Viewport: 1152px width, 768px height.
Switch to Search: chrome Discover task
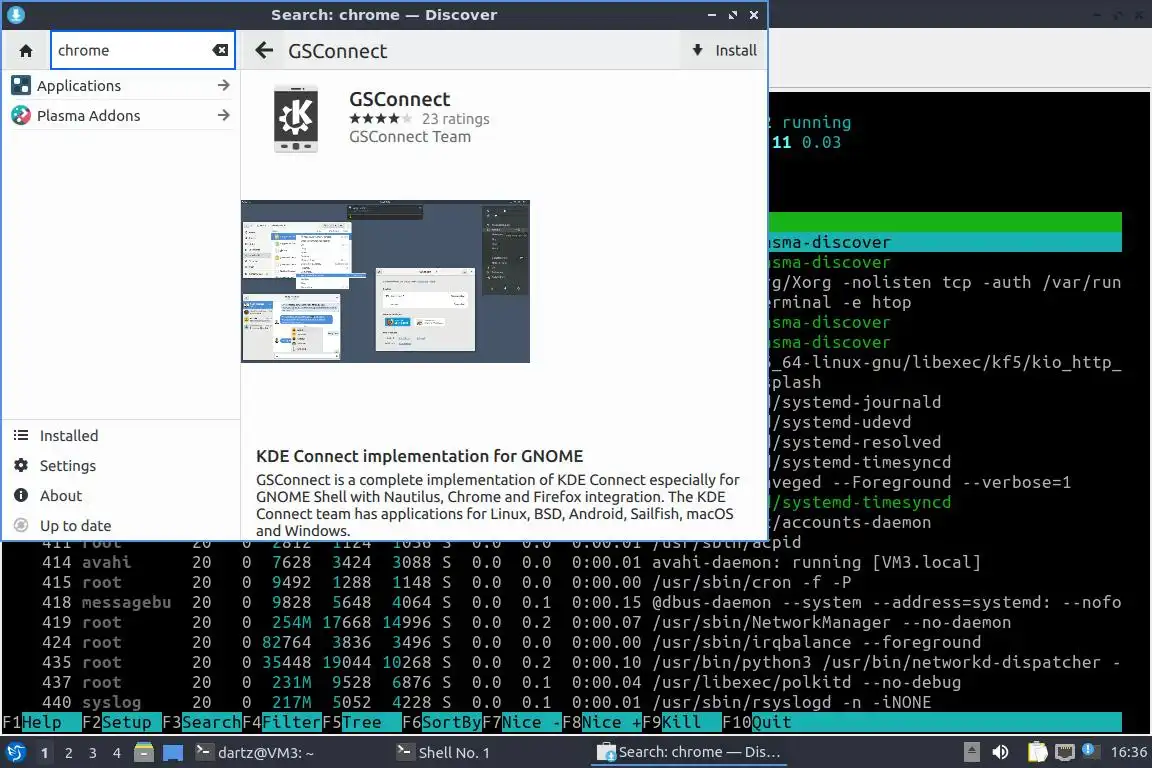pyautogui.click(x=690, y=753)
